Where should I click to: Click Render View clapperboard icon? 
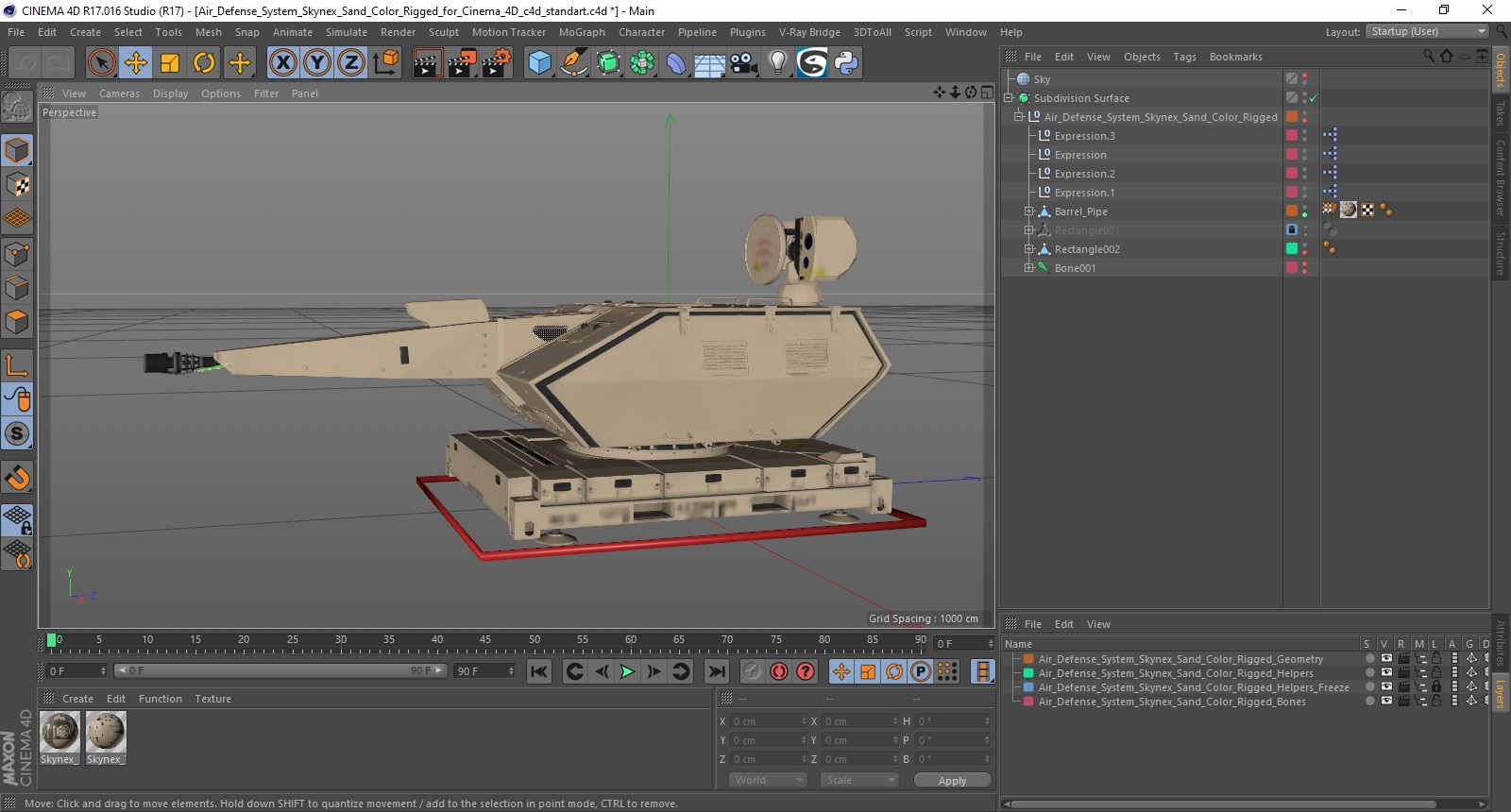coord(427,63)
